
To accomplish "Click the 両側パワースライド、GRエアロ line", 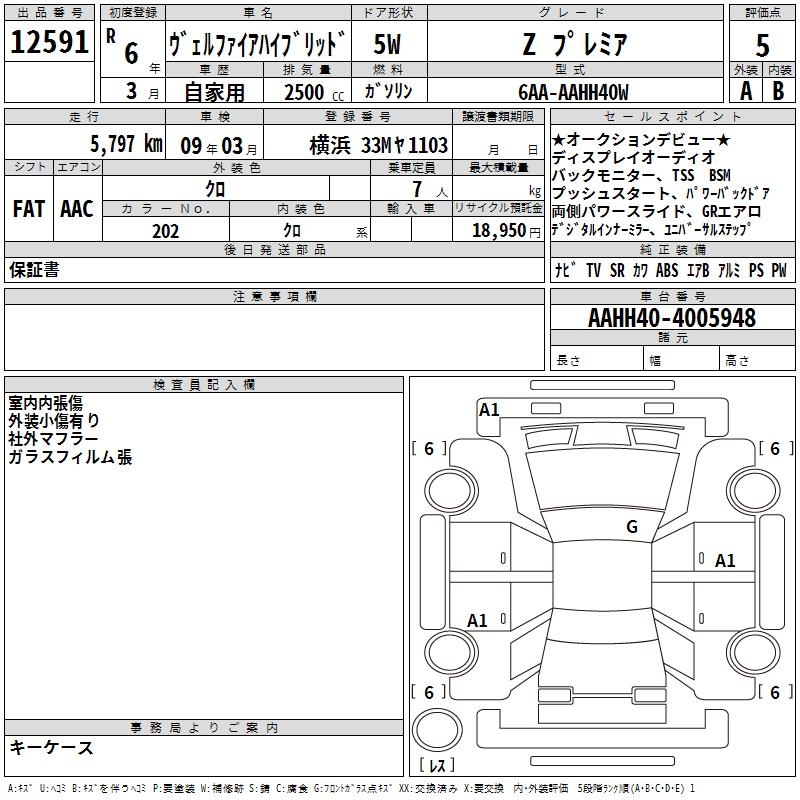I will (x=656, y=211).
